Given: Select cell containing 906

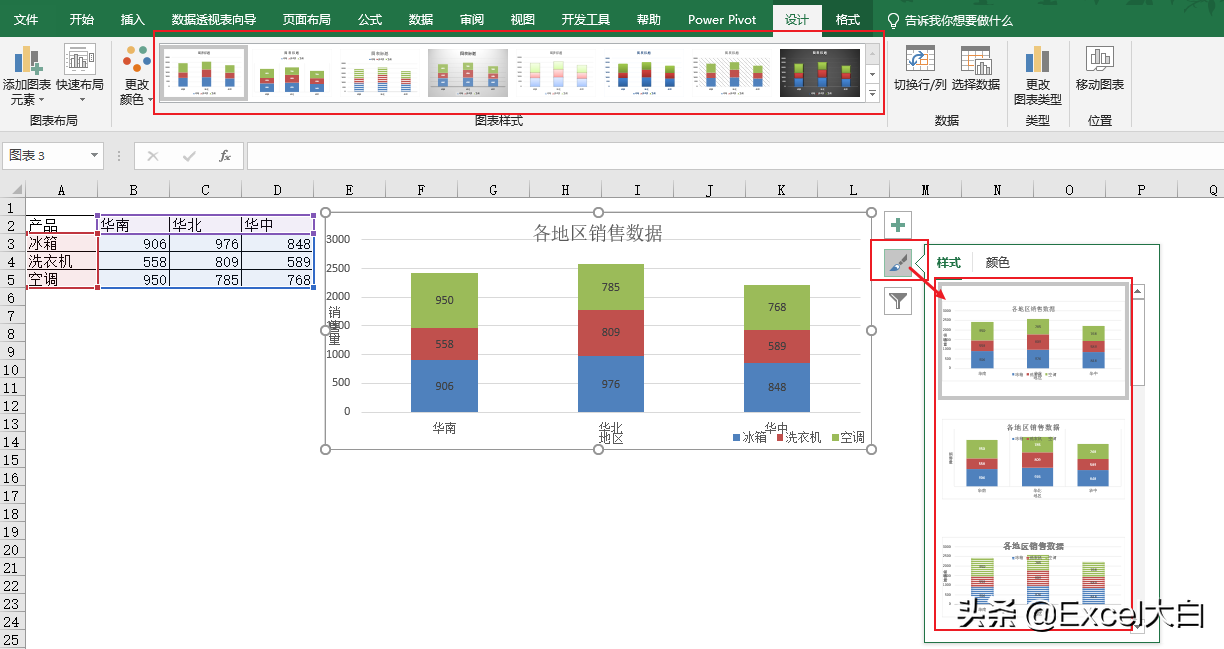Looking at the screenshot, I should click(x=133, y=244).
